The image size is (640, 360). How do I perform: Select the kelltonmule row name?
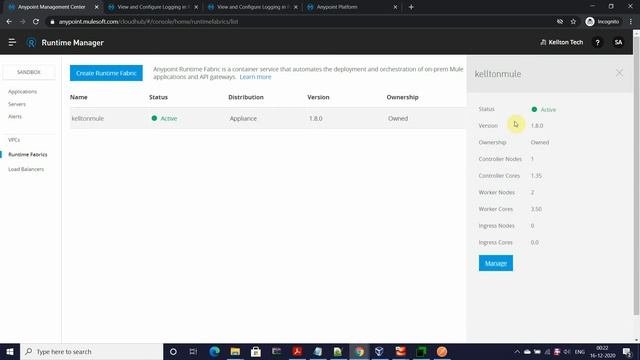(87, 118)
